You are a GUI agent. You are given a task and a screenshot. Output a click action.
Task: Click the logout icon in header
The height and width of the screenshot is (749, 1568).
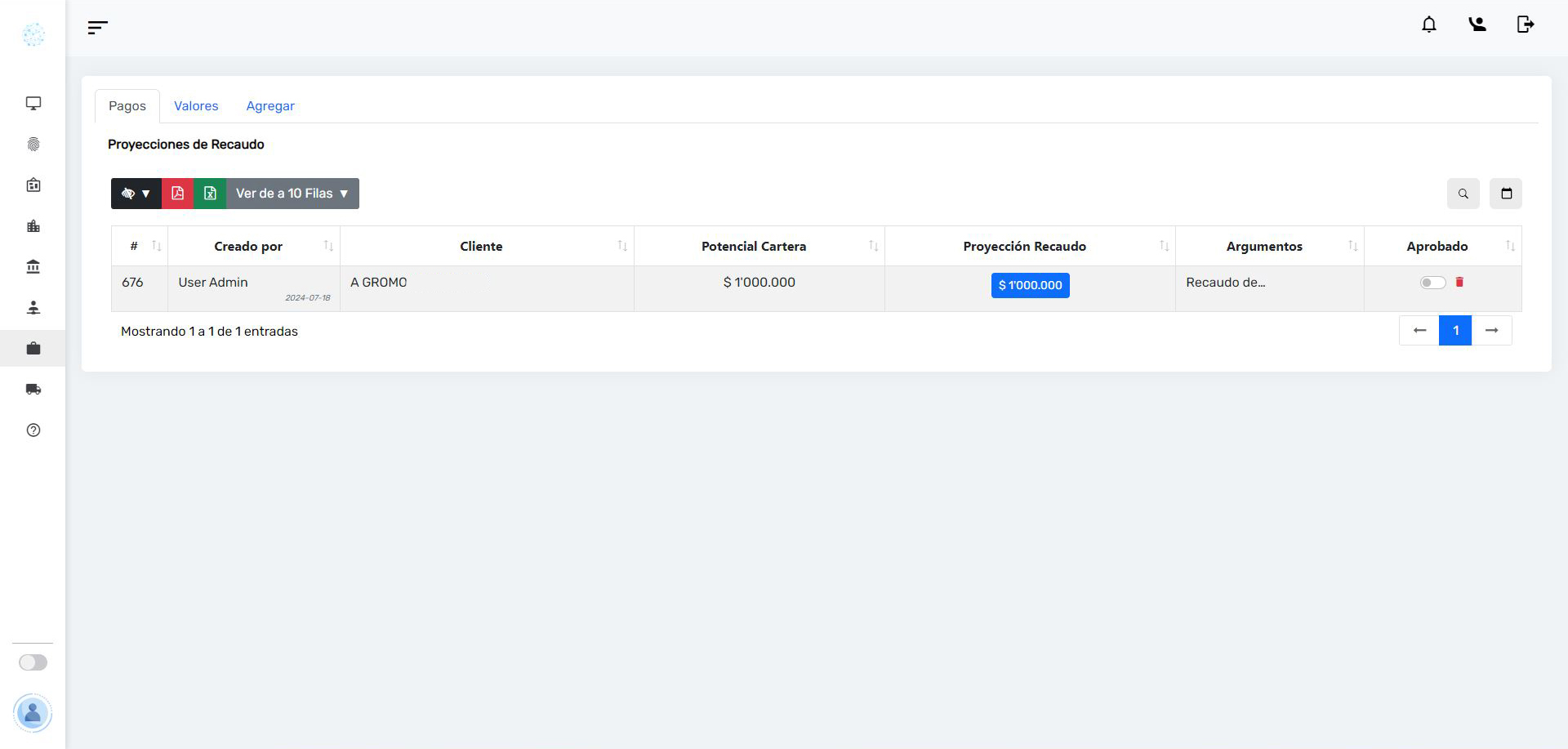pyautogui.click(x=1525, y=25)
